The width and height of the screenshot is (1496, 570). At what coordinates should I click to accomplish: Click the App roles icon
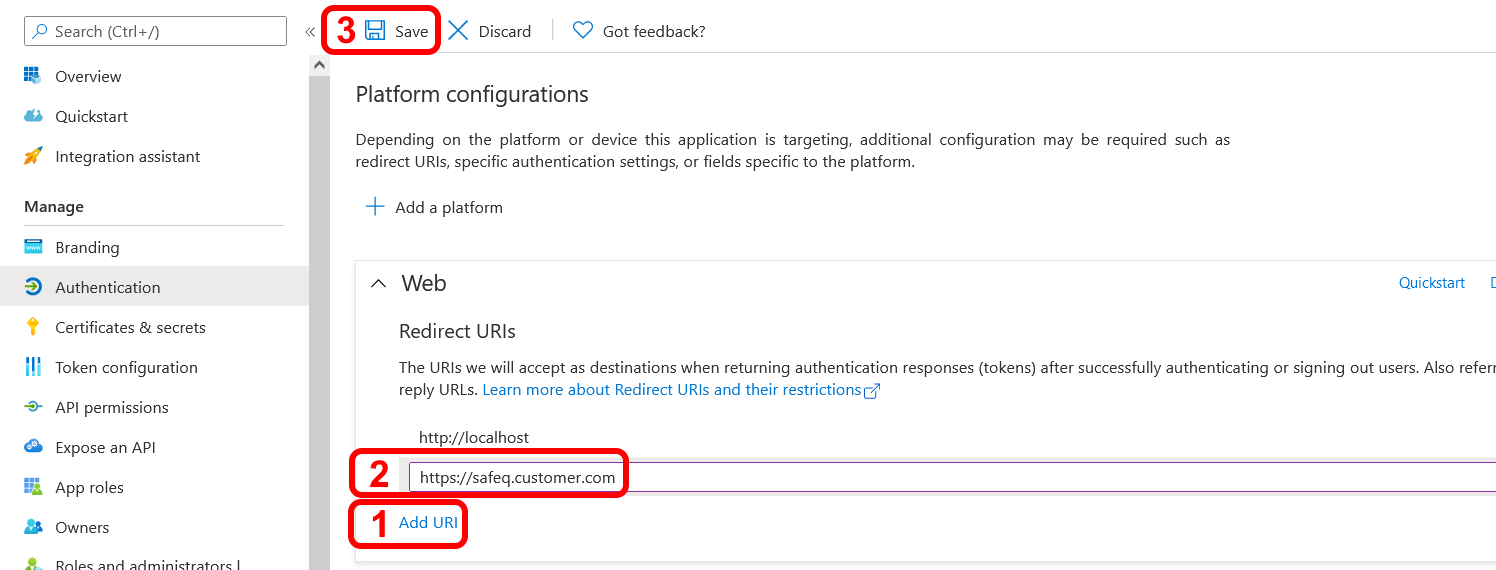click(33, 487)
